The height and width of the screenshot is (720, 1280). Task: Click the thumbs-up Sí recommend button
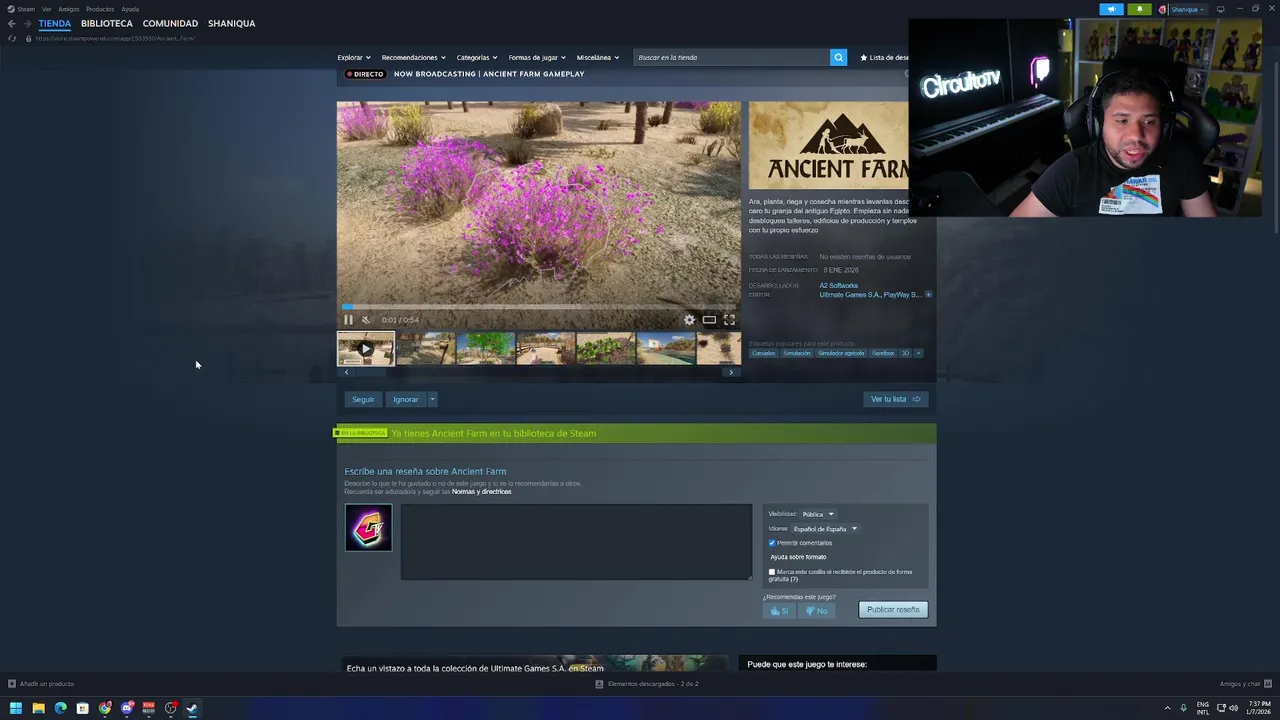tap(779, 610)
